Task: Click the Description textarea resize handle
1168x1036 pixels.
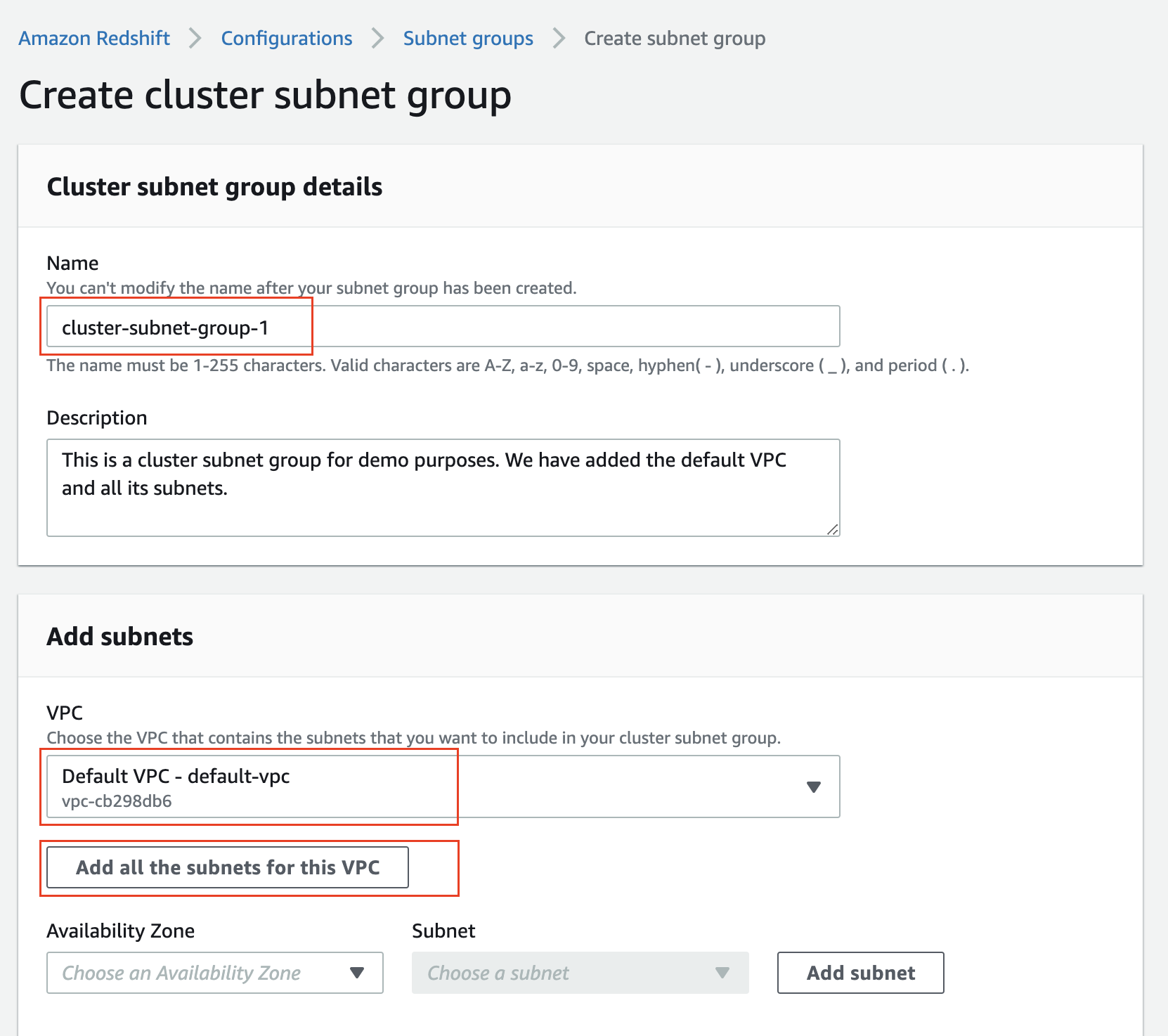Action: tap(833, 529)
